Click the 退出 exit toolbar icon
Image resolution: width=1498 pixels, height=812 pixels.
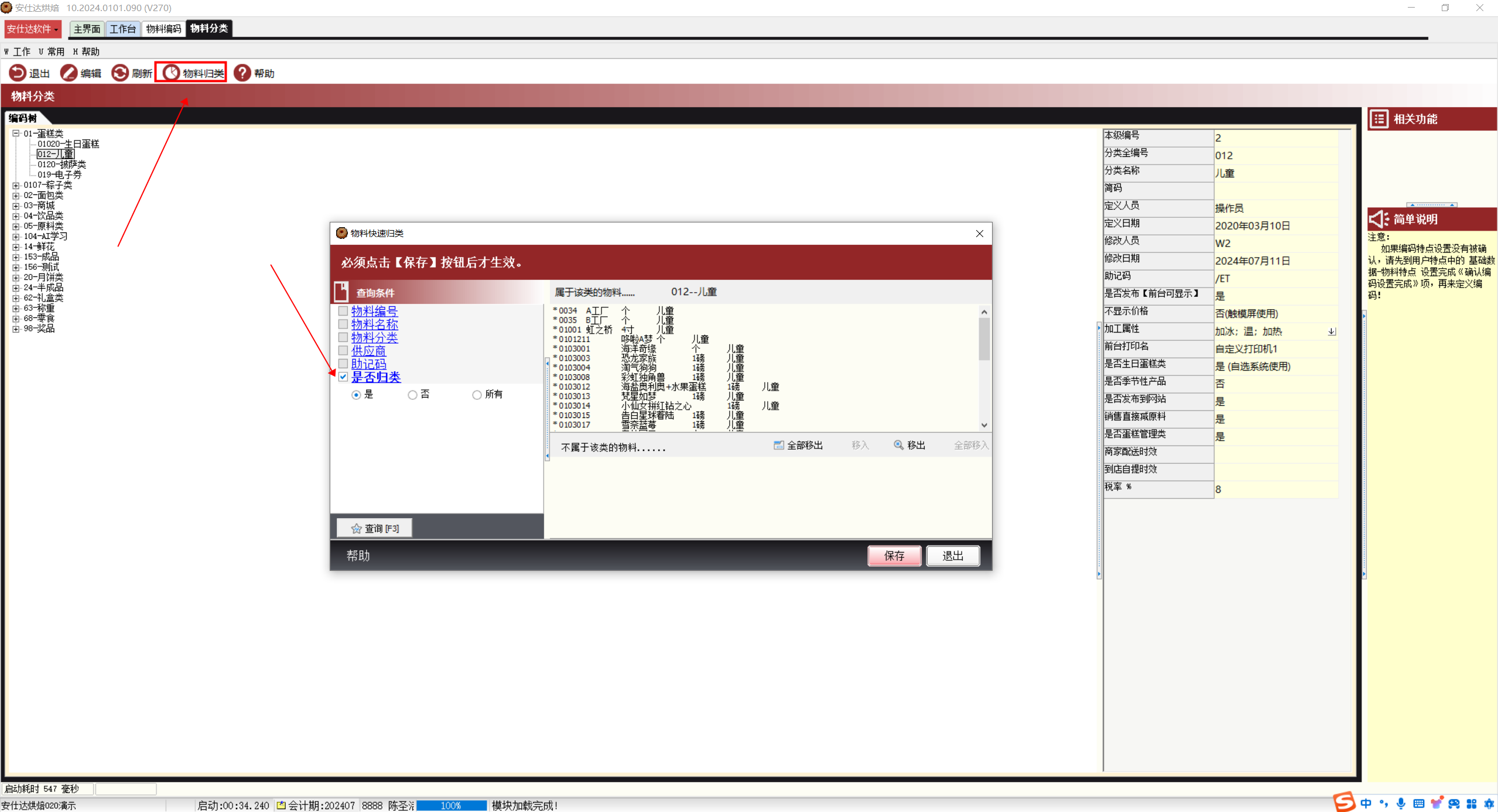[x=18, y=73]
